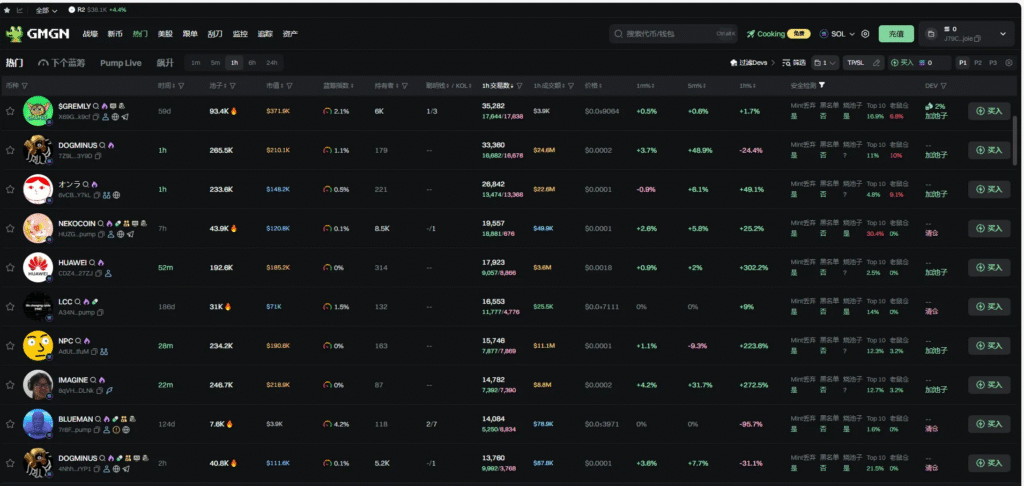Open the 监控 menu item
The image size is (1024, 486).
pos(240,34)
